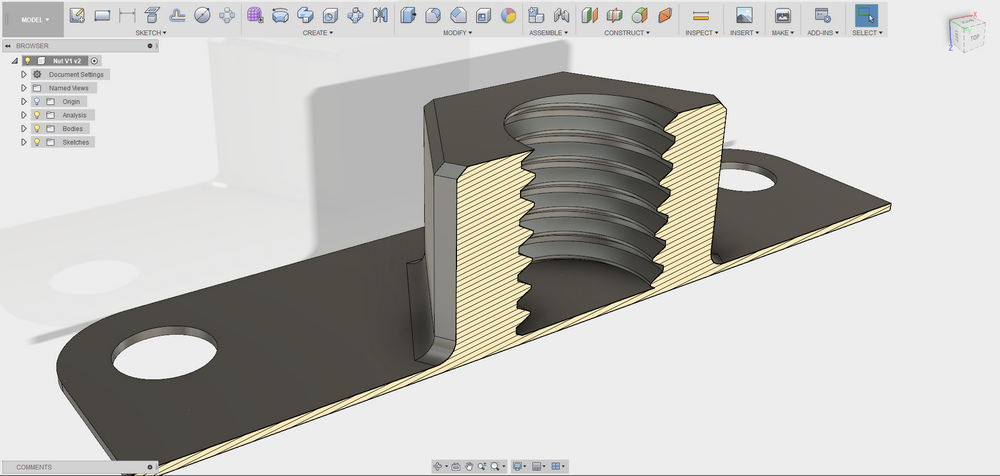
Task: Toggle the Analysis folder visibility bulb
Action: pos(36,115)
